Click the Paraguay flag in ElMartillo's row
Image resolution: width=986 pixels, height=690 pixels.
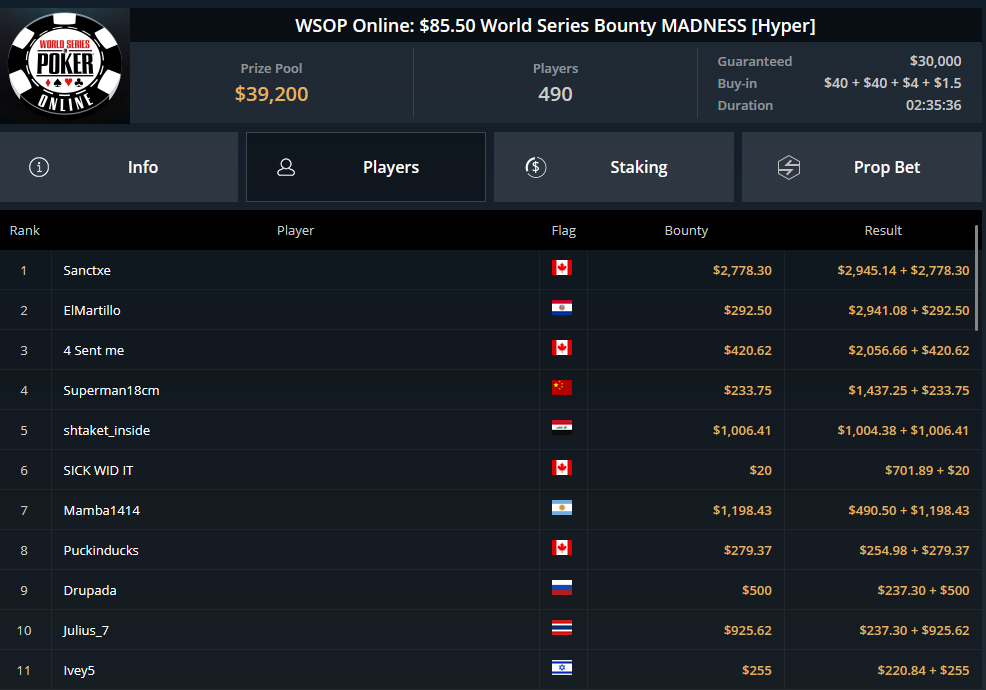(x=562, y=308)
